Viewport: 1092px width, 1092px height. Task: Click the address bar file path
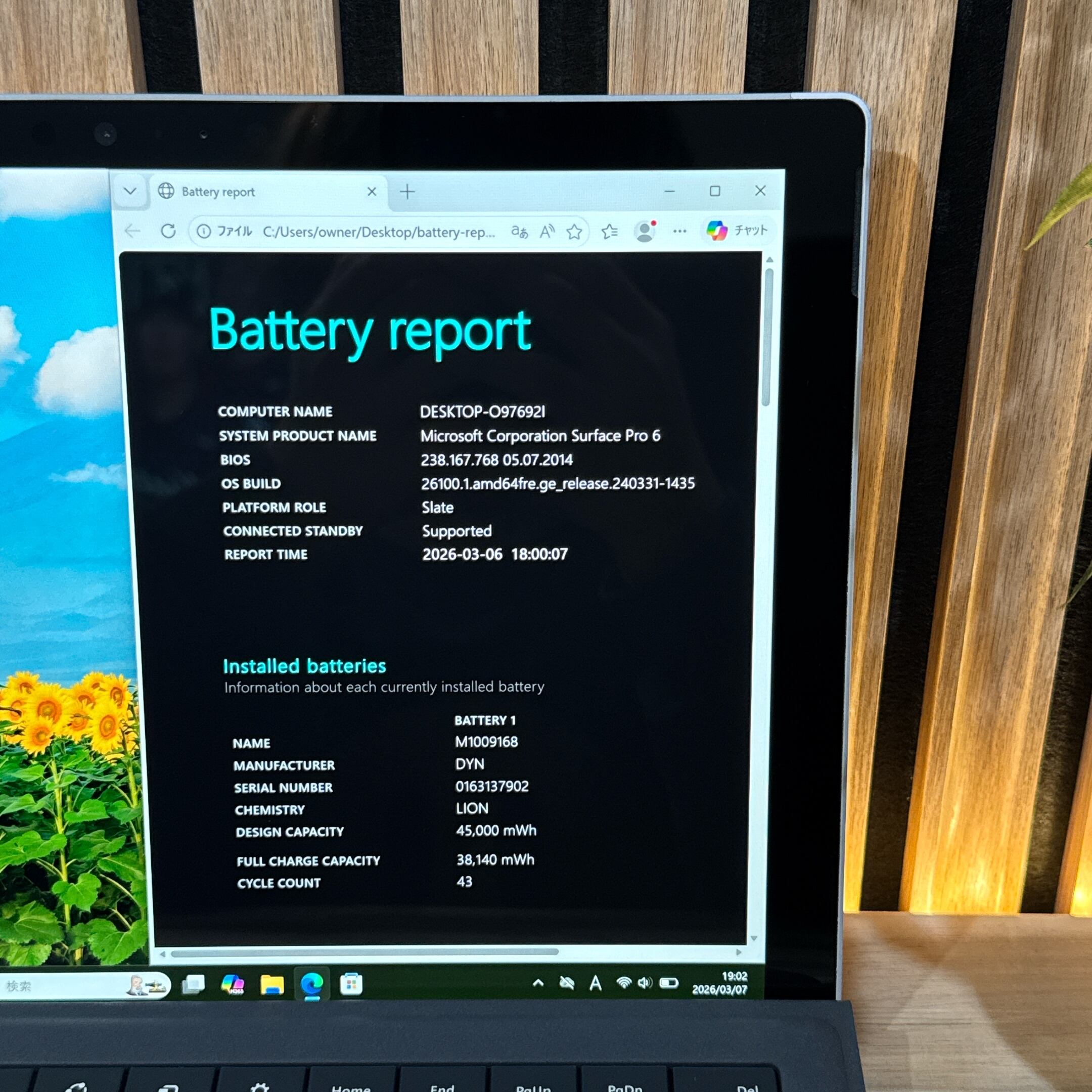tap(379, 233)
